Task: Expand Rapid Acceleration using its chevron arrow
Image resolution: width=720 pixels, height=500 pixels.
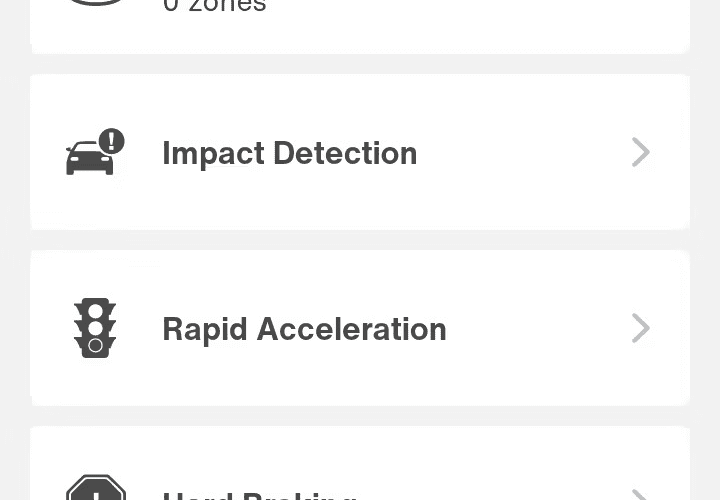Action: click(641, 328)
